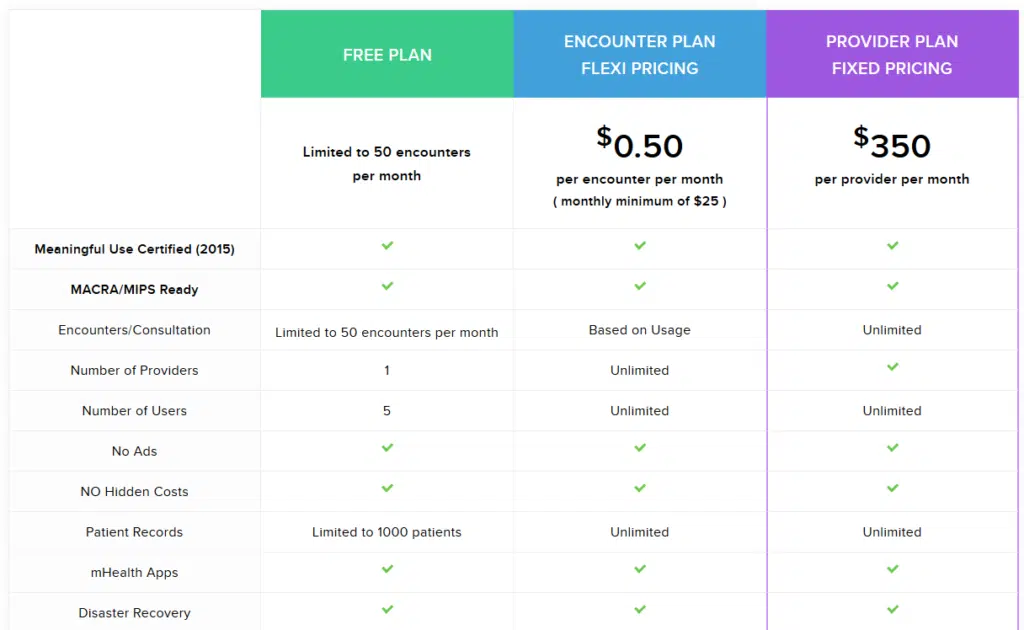This screenshot has height=630, width=1024.
Task: Click Based on Usage cell text
Action: [640, 330]
